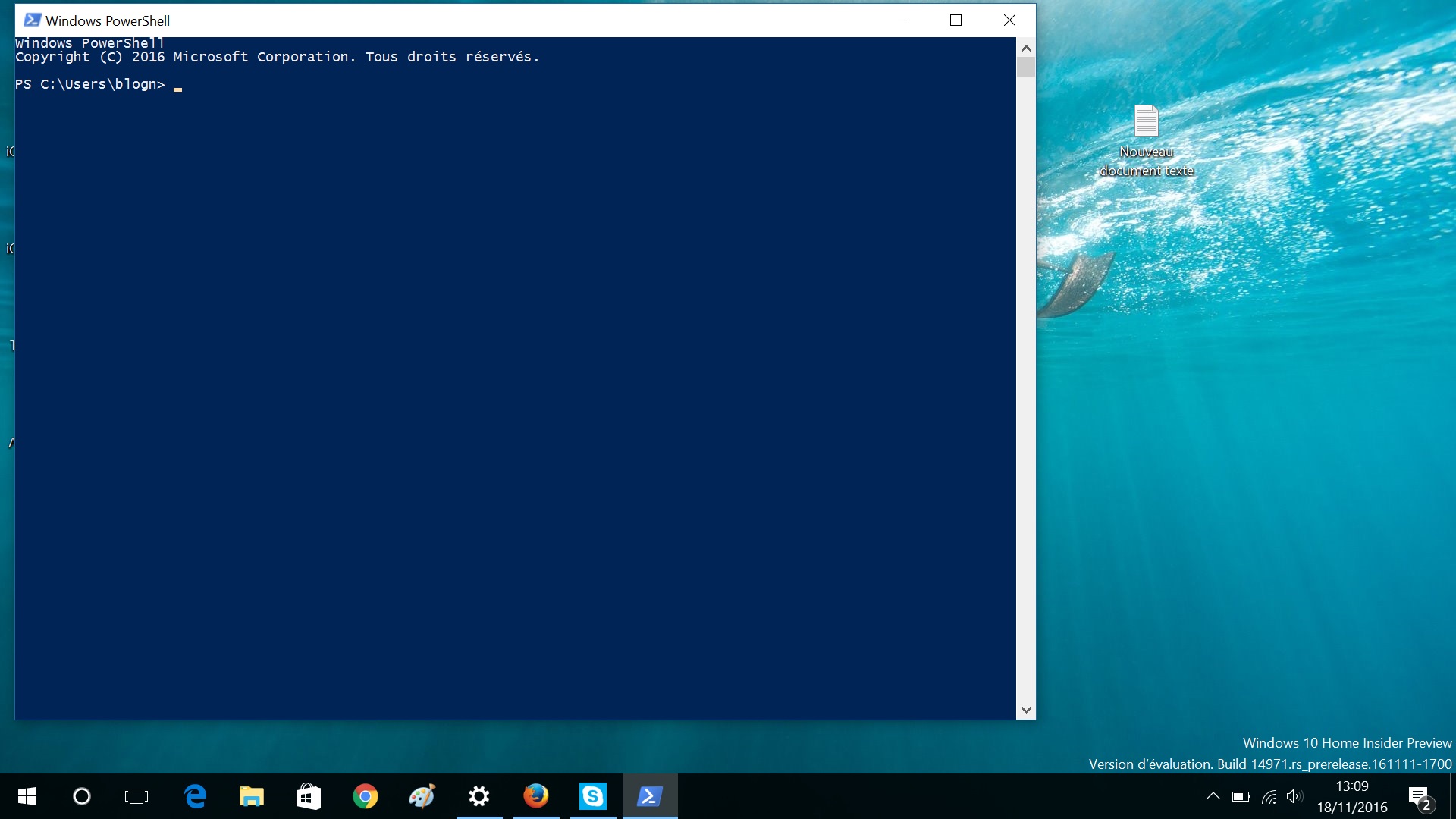The height and width of the screenshot is (819, 1456).
Task: Open the Wi-Fi network flyout
Action: tap(1269, 796)
